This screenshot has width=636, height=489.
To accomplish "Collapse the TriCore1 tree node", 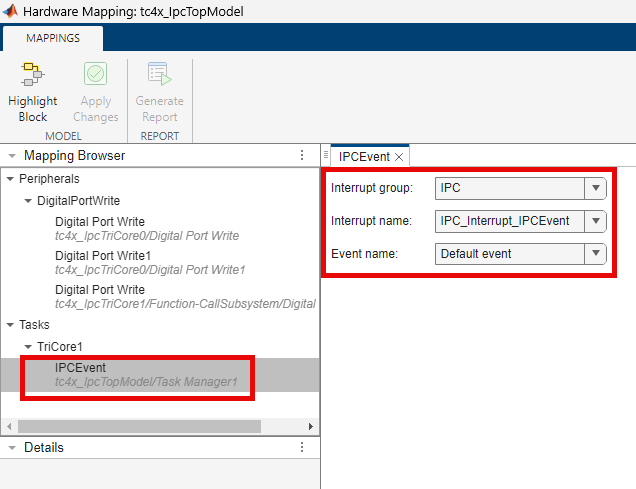I will tap(28, 347).
